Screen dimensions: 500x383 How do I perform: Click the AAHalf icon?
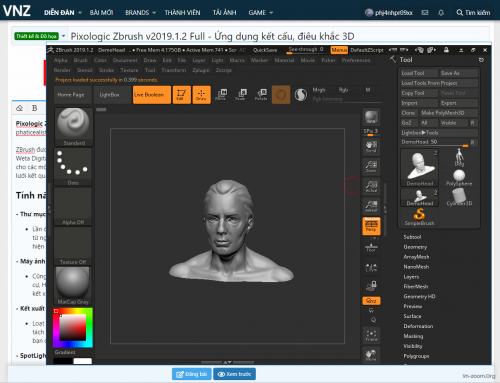(x=371, y=206)
